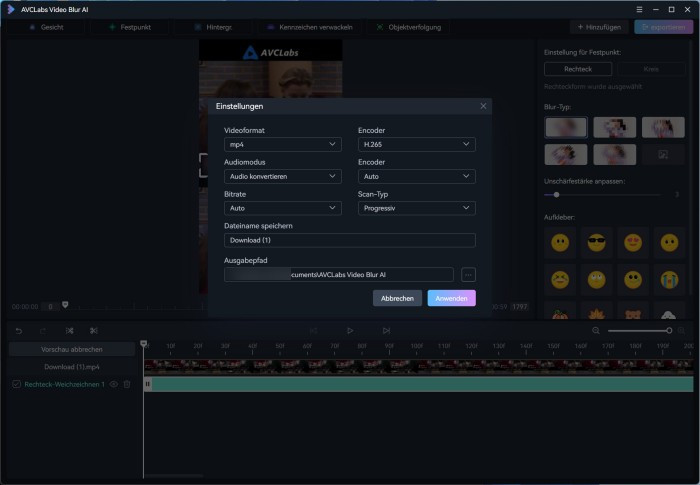Switch to the Kennzeichen verwackeln tab

(309, 27)
